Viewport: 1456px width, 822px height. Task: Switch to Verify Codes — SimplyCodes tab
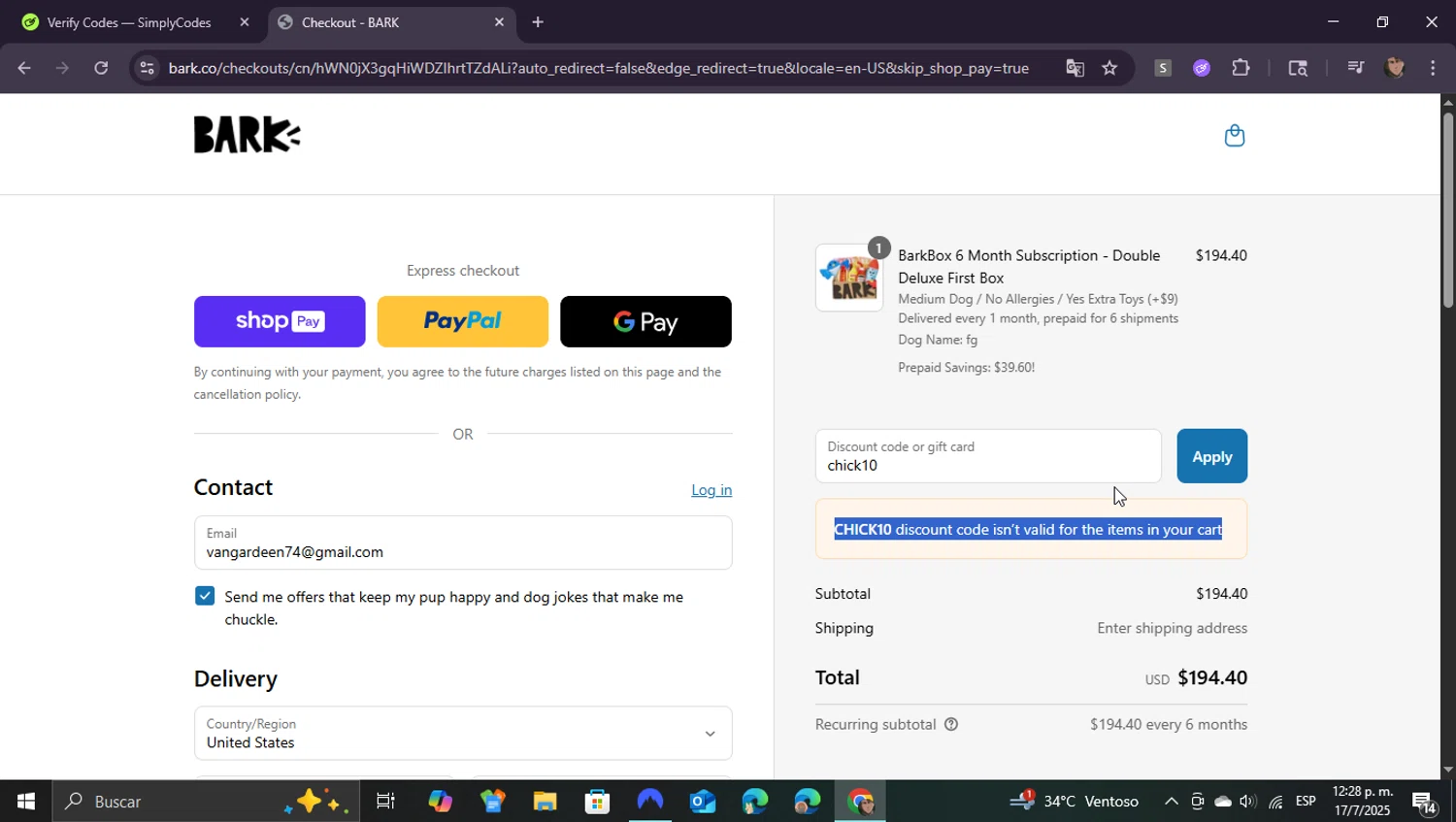point(129,22)
